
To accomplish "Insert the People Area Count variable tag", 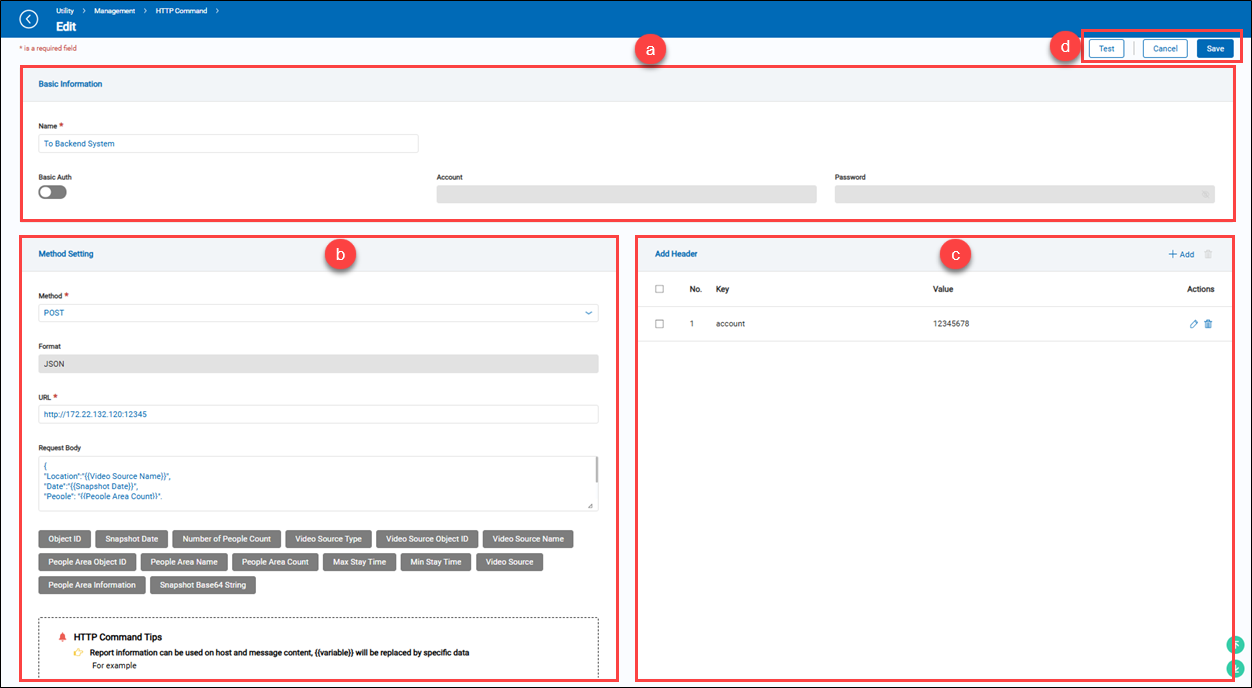I will click(275, 562).
